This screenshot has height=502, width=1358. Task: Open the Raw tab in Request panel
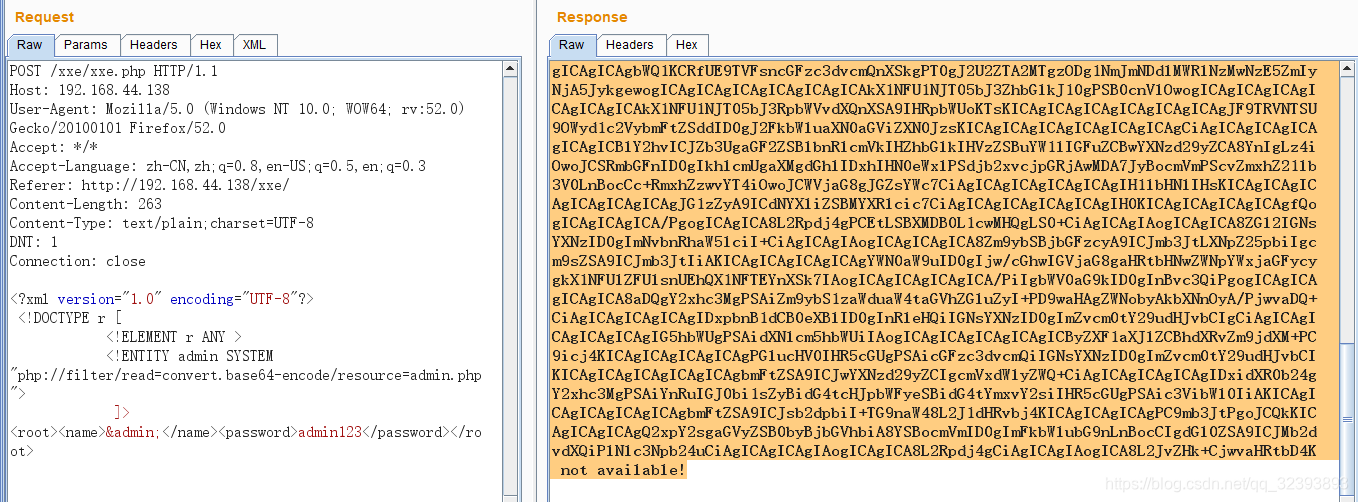[x=30, y=45]
